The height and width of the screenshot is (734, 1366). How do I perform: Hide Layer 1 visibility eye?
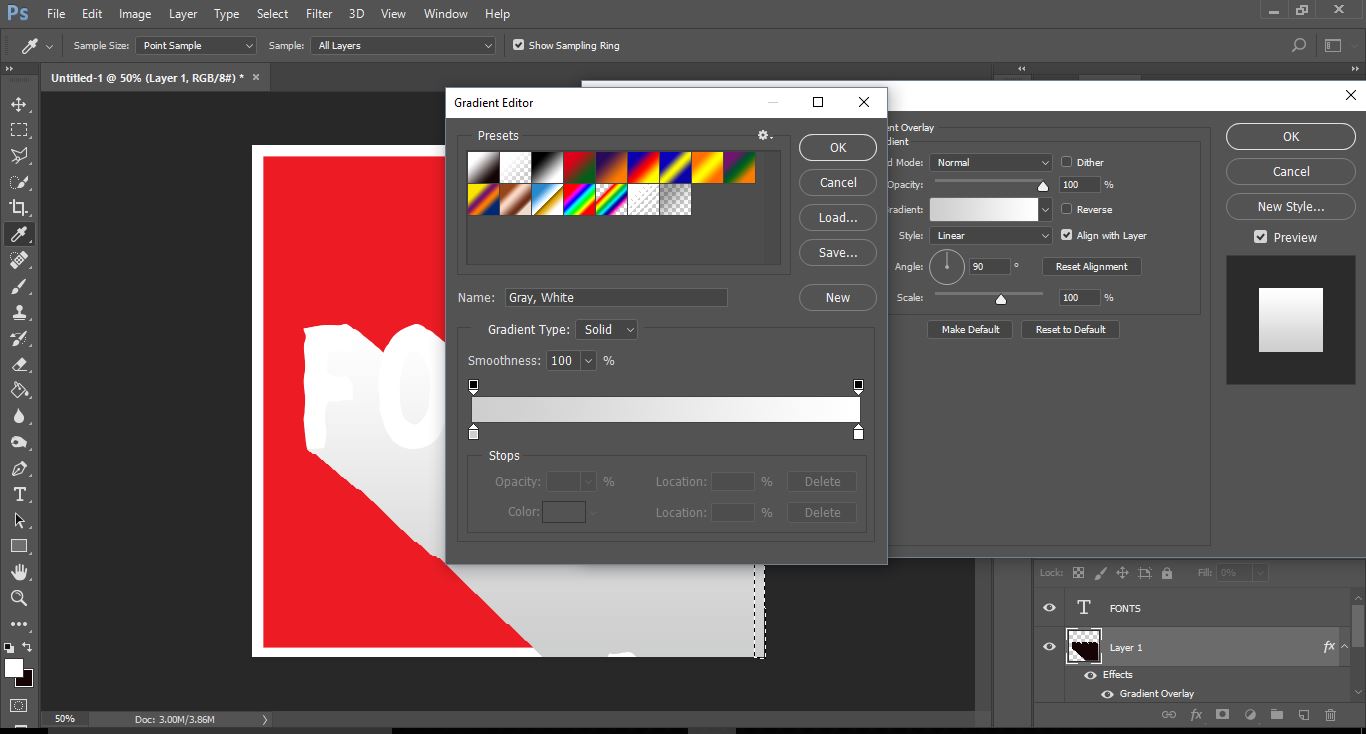[1049, 647]
